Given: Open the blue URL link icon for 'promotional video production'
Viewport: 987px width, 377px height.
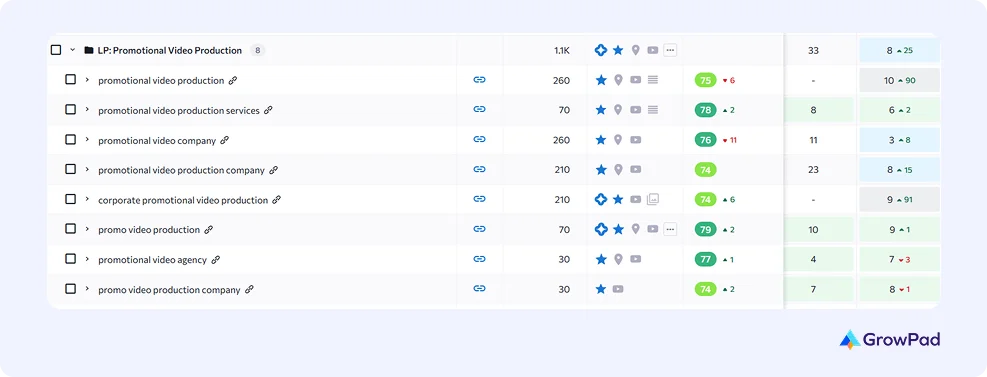Looking at the screenshot, I should pyautogui.click(x=480, y=80).
